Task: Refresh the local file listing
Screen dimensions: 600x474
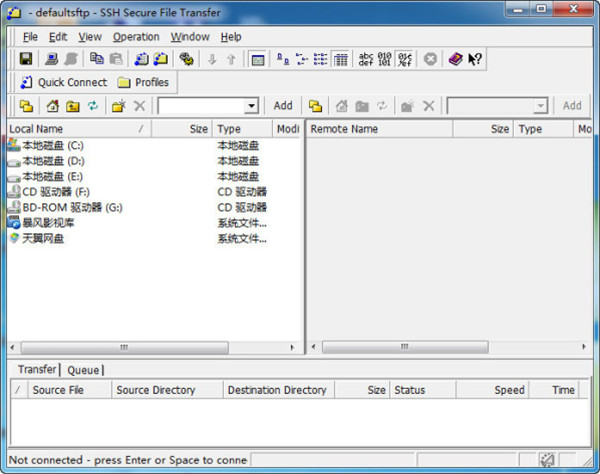Action: [93, 106]
